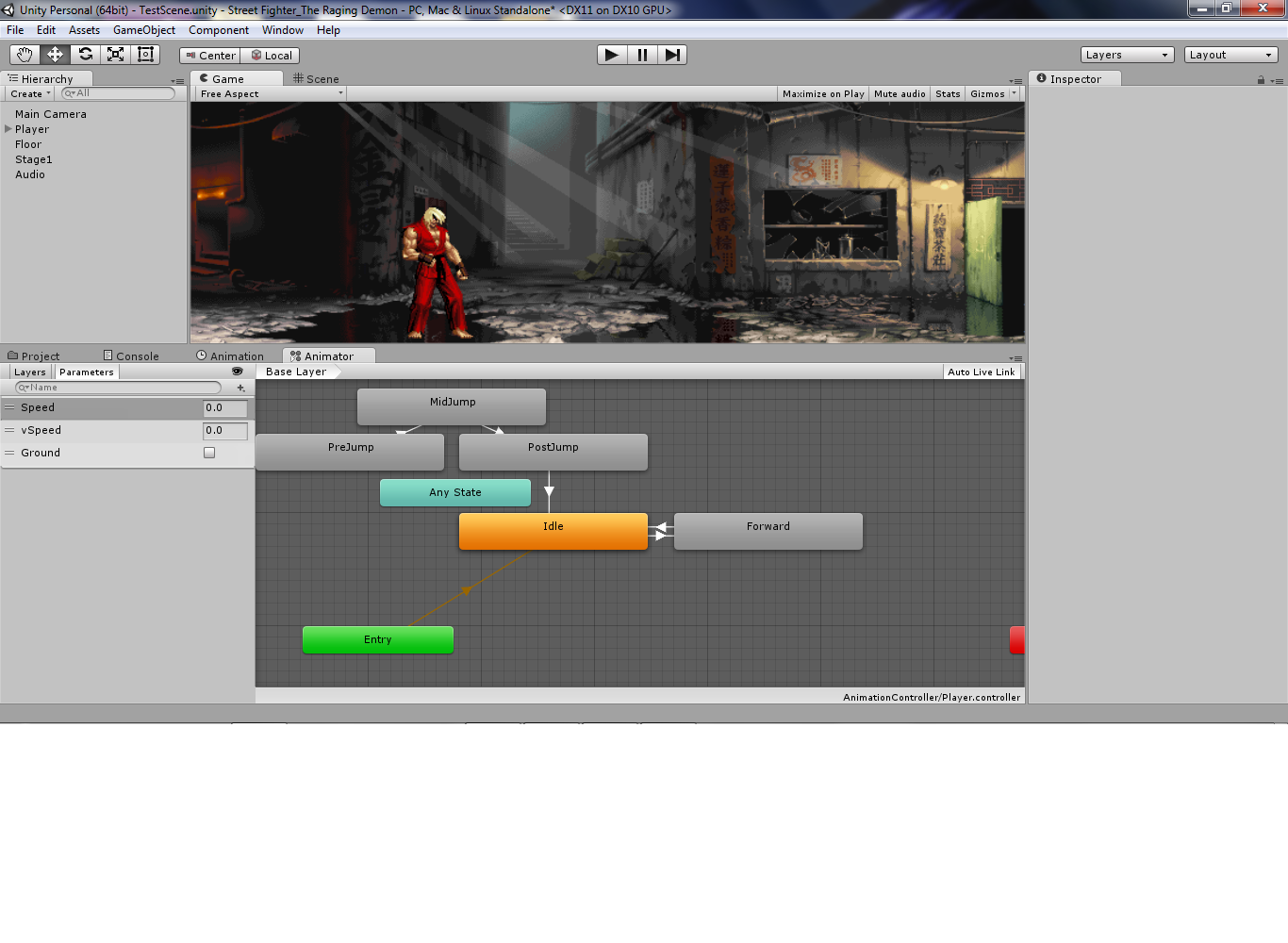Viewport: 1288px width, 943px height.
Task: Select the Forward state node
Action: pyautogui.click(x=768, y=531)
